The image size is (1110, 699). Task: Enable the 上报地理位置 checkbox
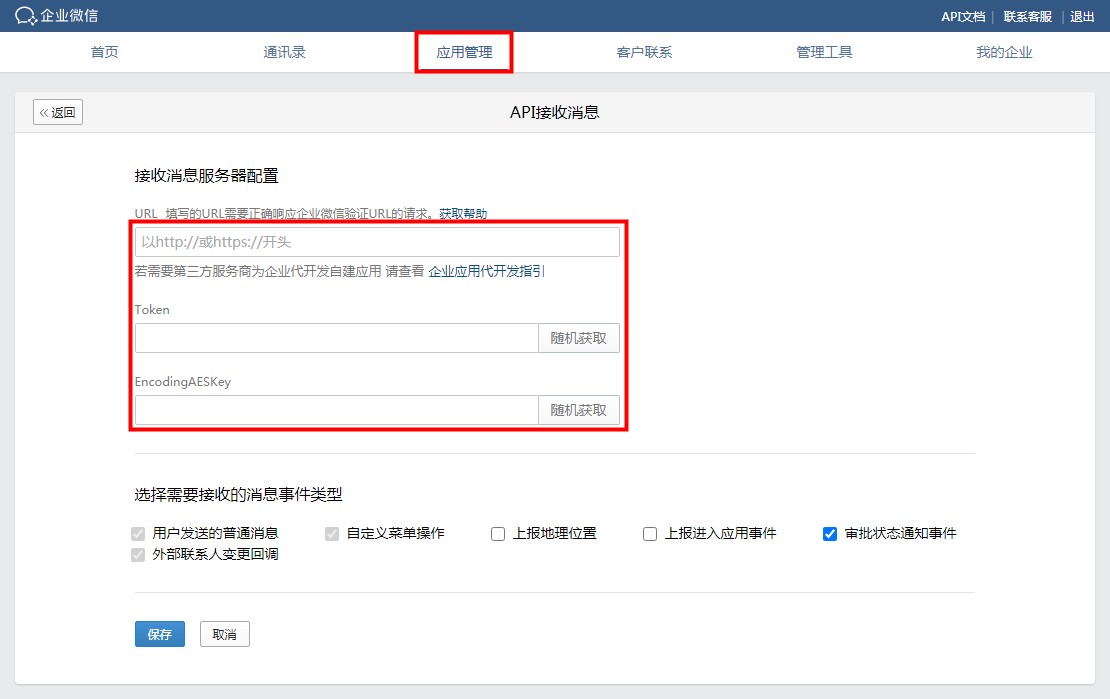point(498,534)
